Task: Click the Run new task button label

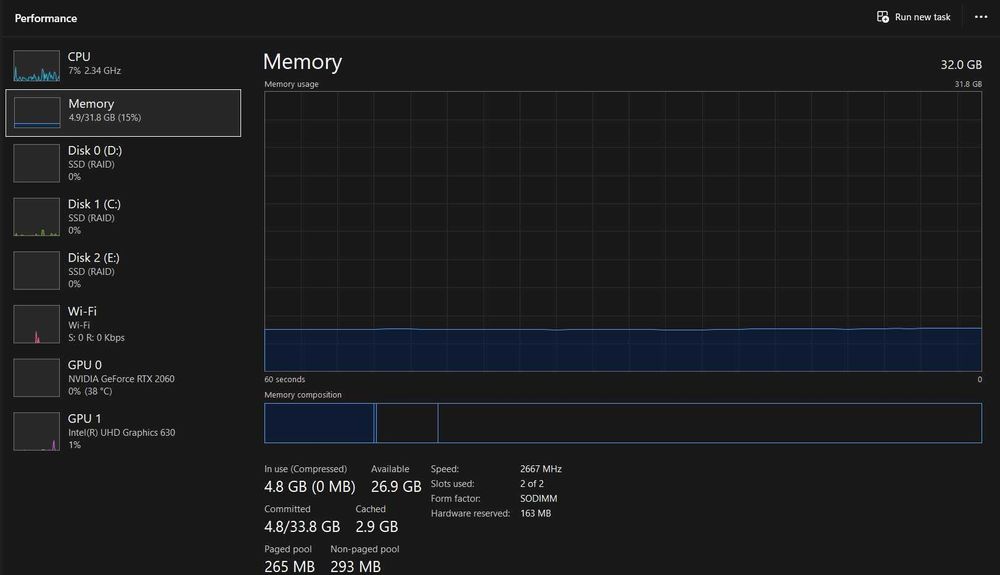Action: (922, 17)
